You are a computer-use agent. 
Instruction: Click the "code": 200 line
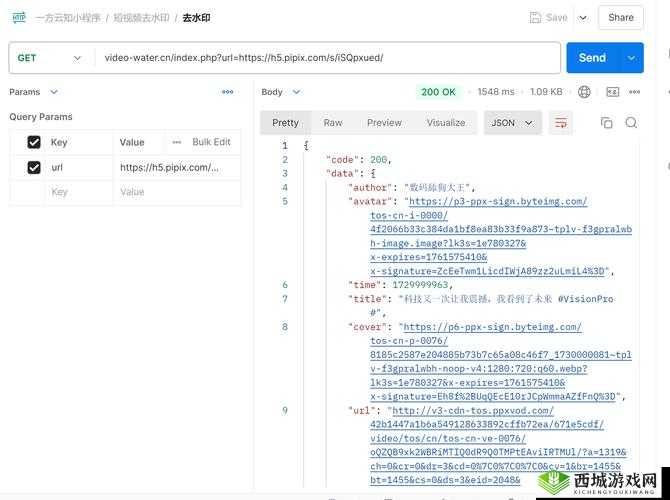click(359, 160)
